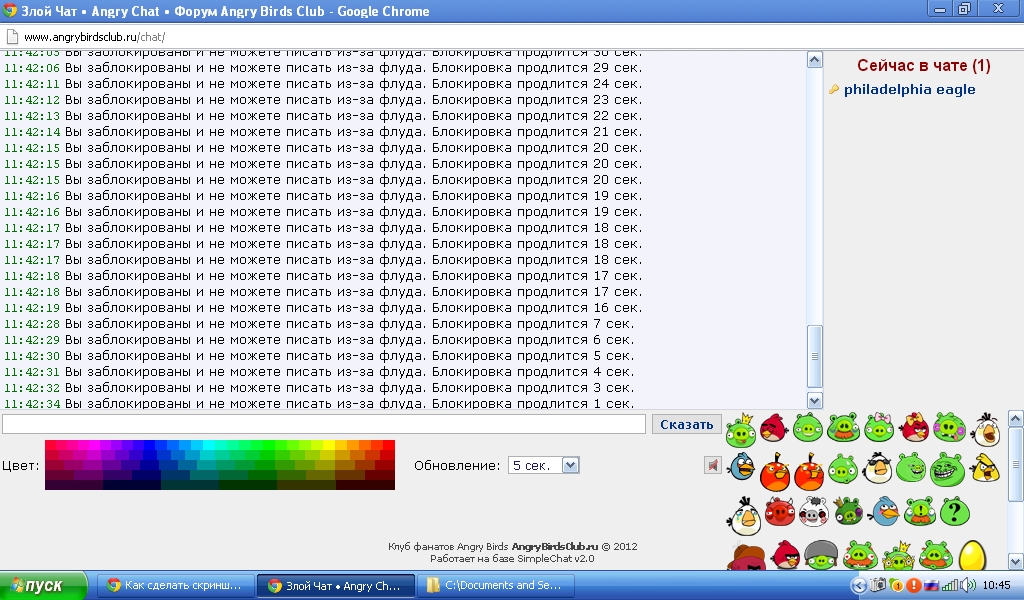
Task: Switch to Как сделать скриншот taskbar window
Action: (176, 586)
